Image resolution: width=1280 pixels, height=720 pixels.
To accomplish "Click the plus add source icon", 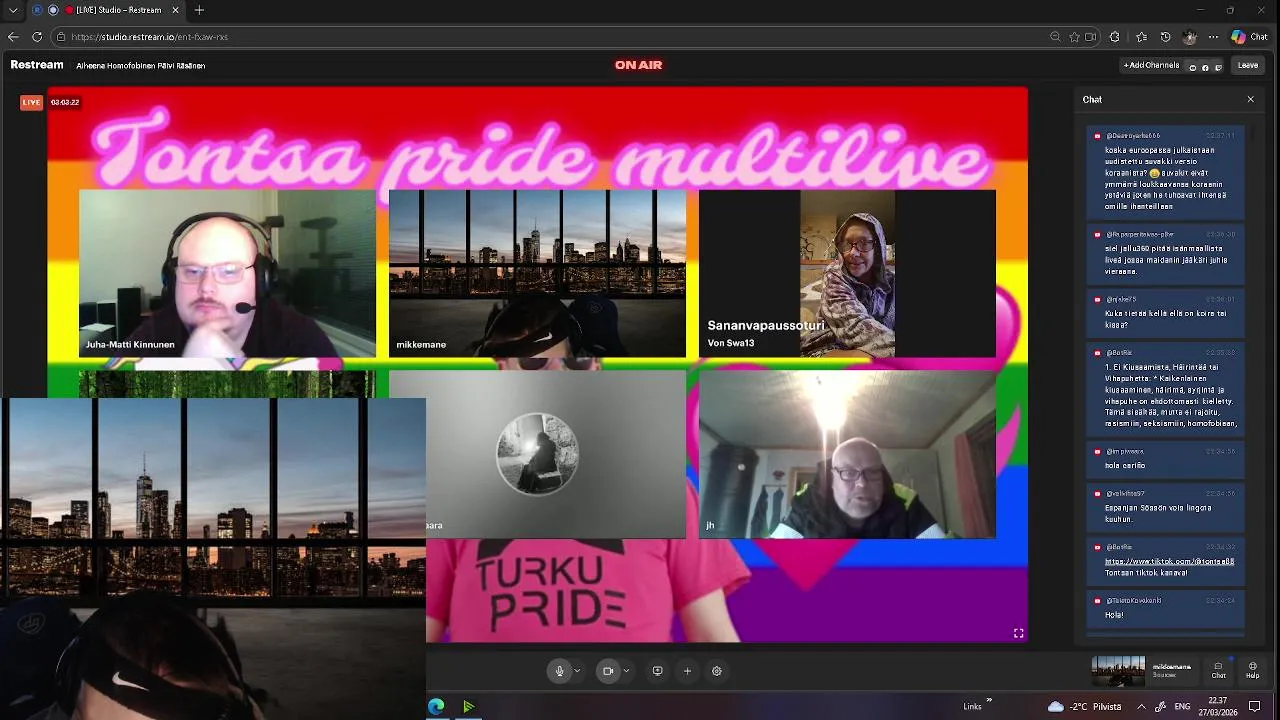I will click(x=687, y=671).
